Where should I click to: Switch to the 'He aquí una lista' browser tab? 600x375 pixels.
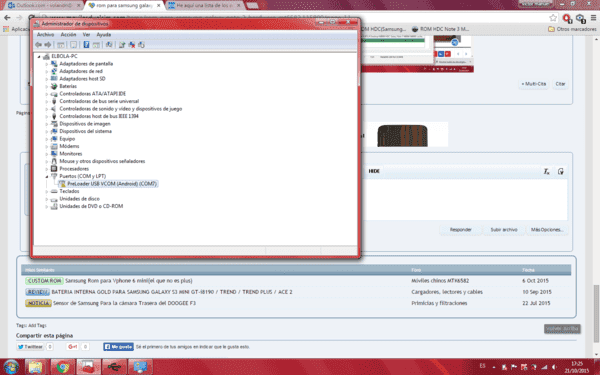coord(205,5)
